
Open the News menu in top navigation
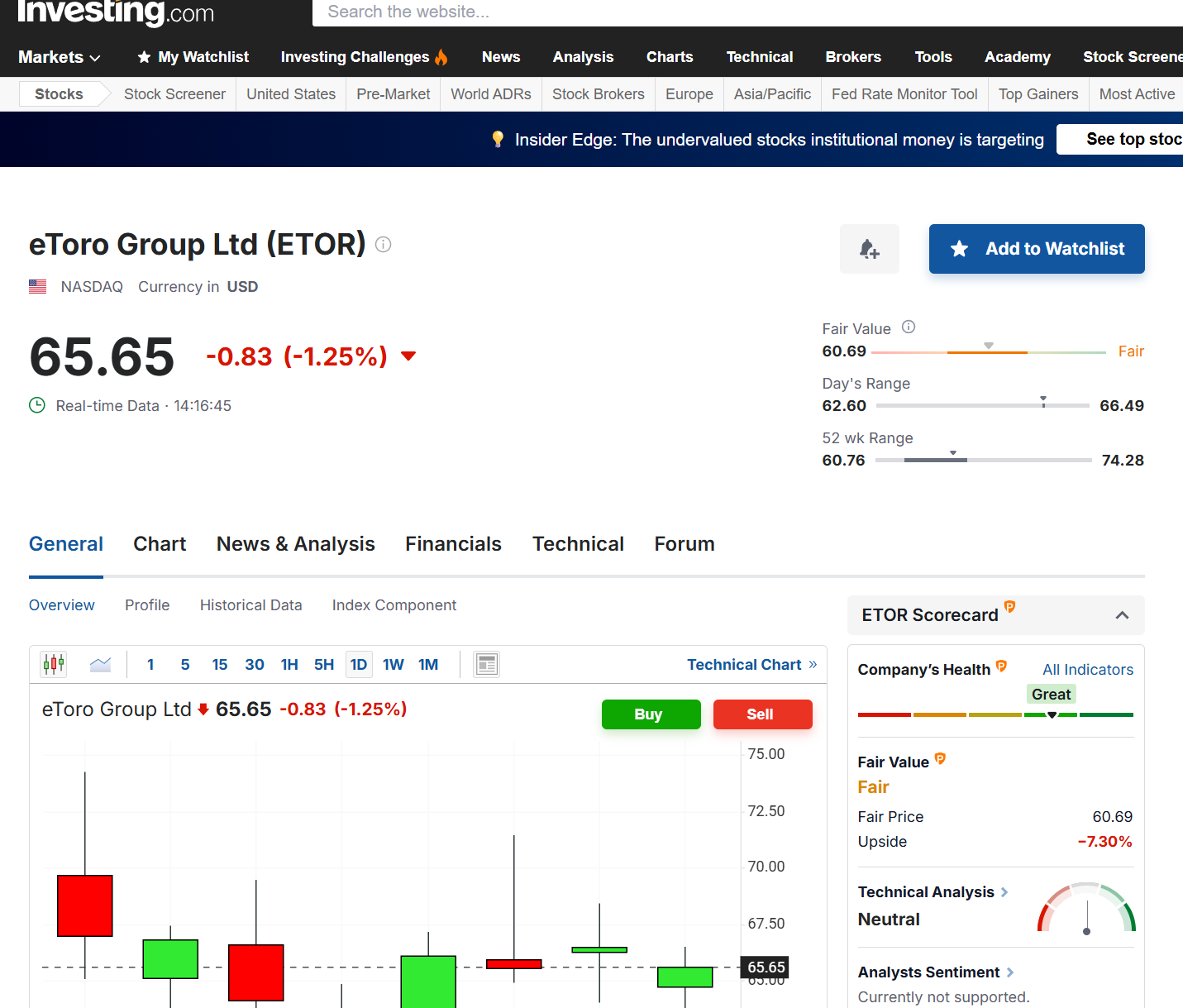pos(501,57)
